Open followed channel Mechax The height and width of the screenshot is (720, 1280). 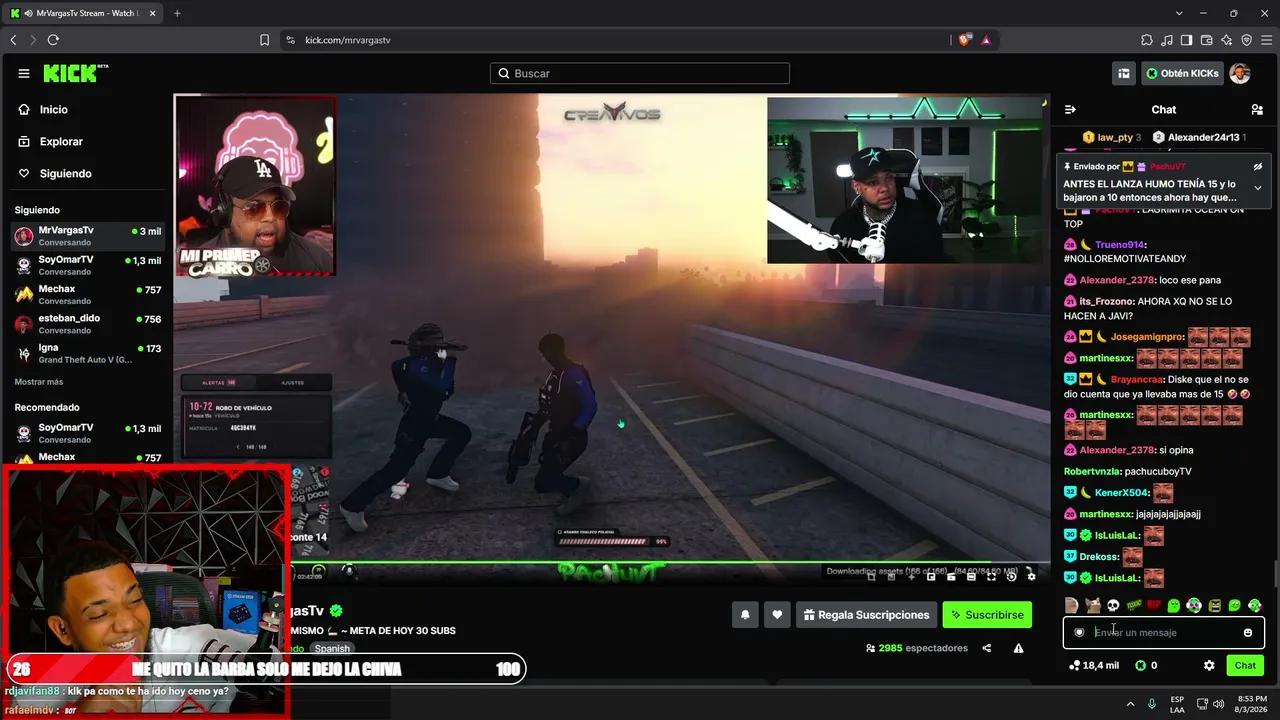pos(88,294)
